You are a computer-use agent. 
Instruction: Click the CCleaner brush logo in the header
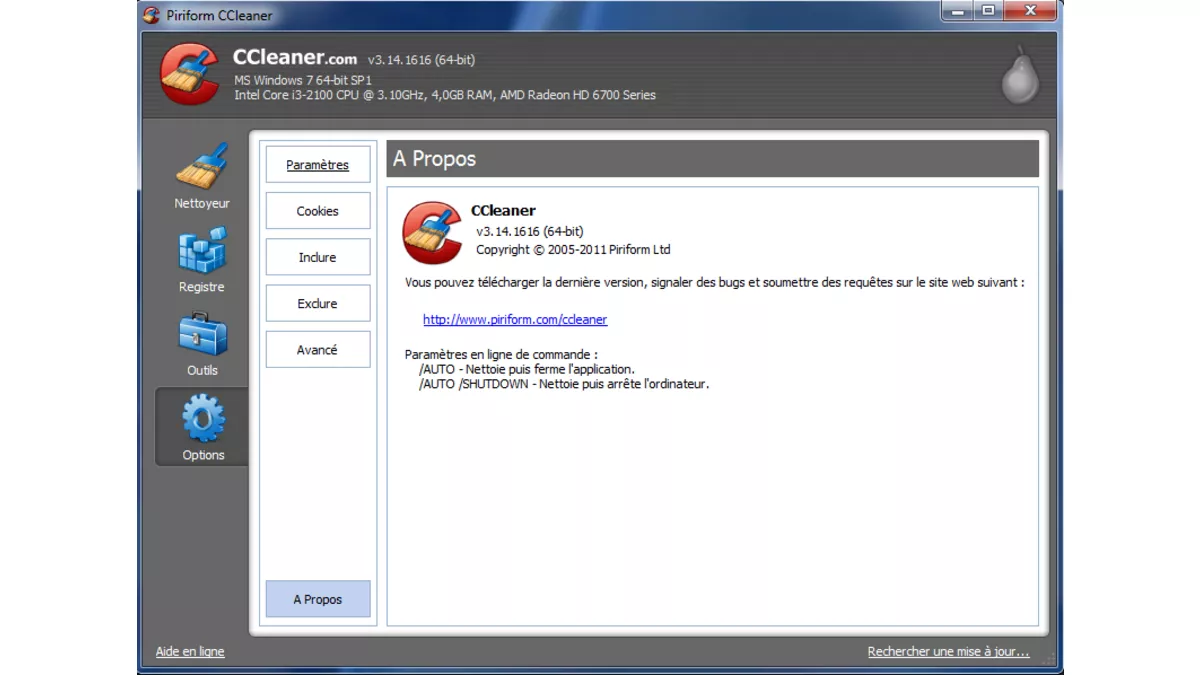tap(190, 75)
